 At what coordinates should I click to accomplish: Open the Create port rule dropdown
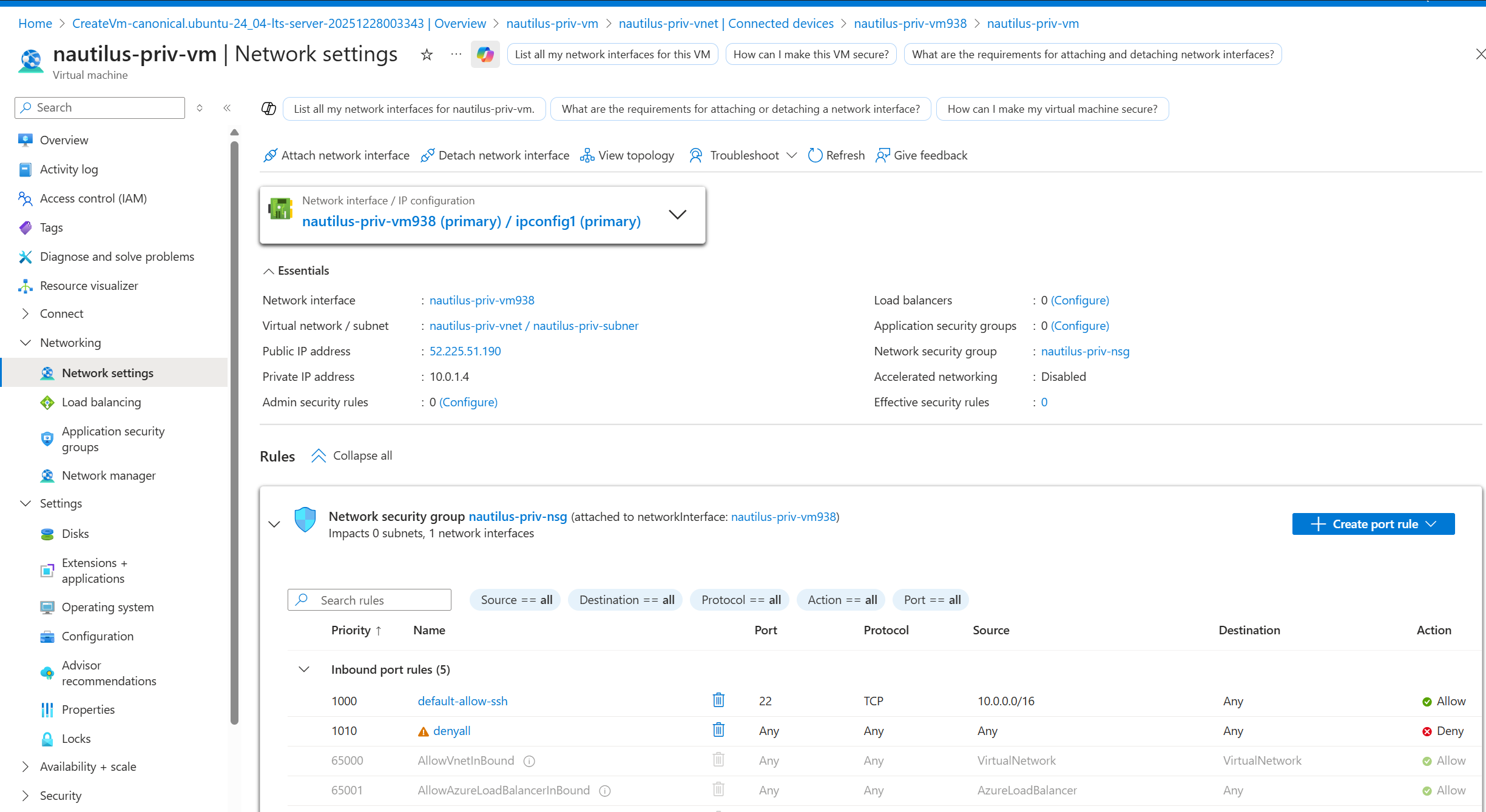click(1373, 524)
